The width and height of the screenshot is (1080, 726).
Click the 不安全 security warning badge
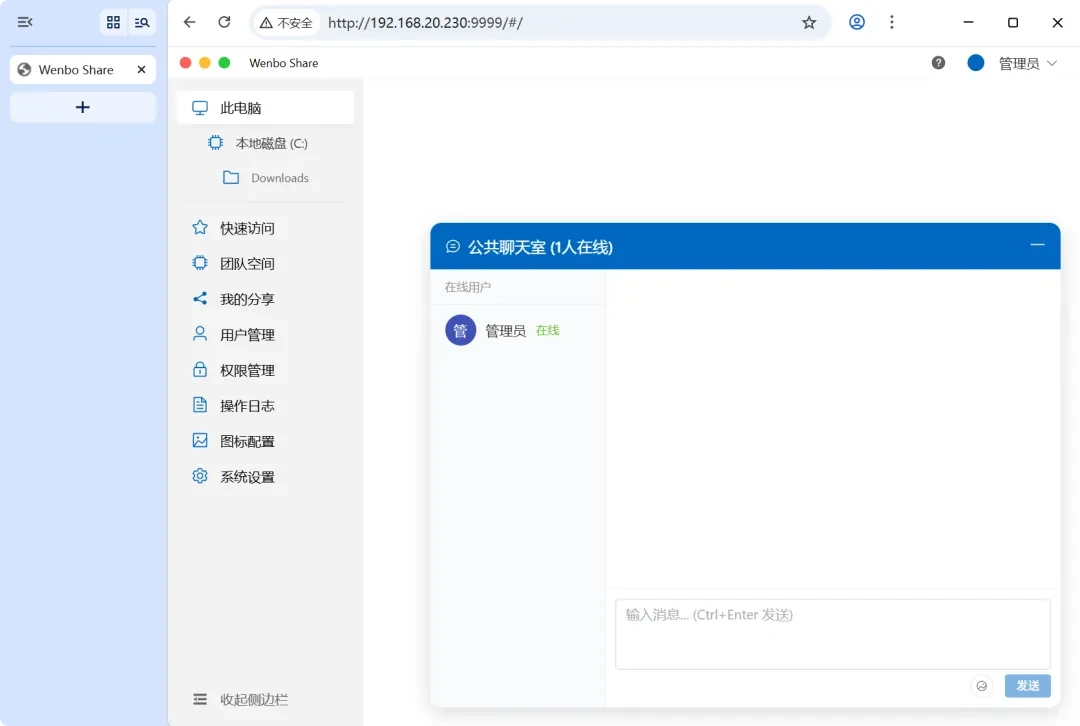tap(286, 23)
